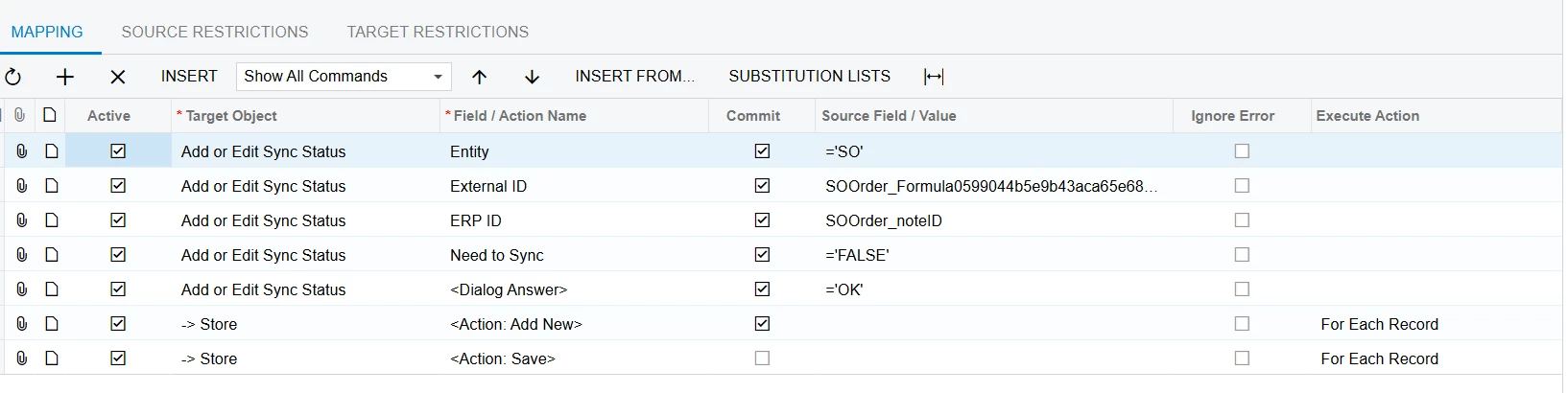The width and height of the screenshot is (1568, 393).
Task: Click the Fit to Screen columns icon
Action: pyautogui.click(x=934, y=77)
